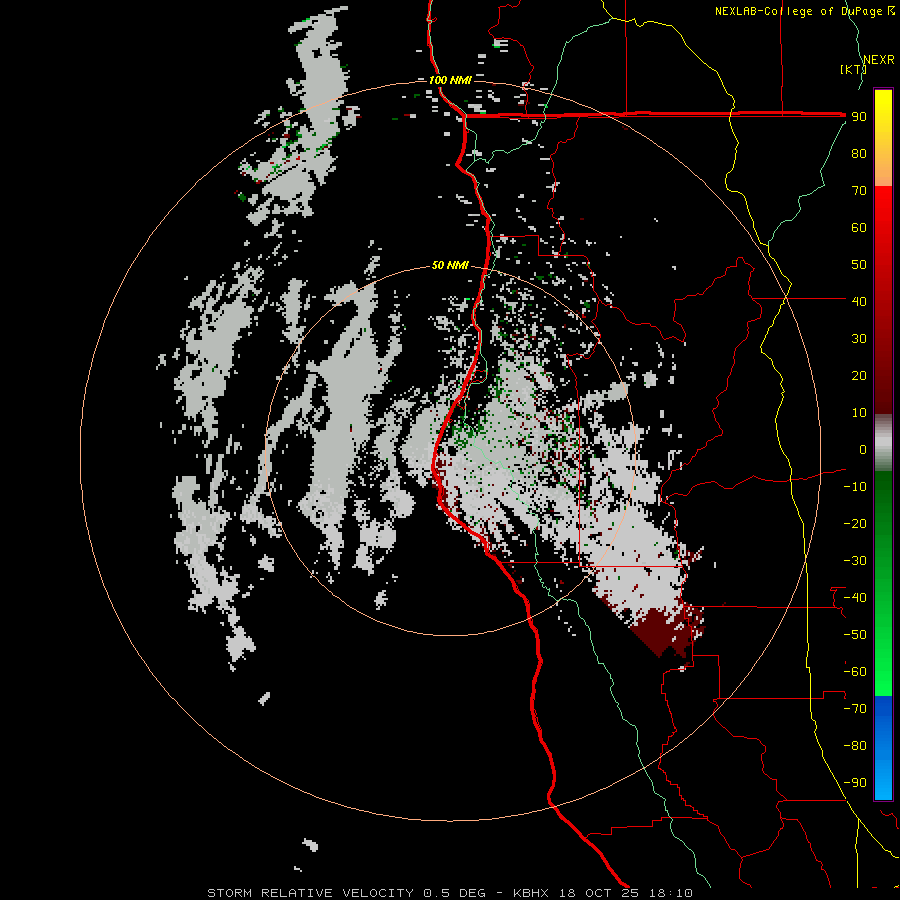Click the 18:10 timestamp
The image size is (900, 900).
coord(670,893)
